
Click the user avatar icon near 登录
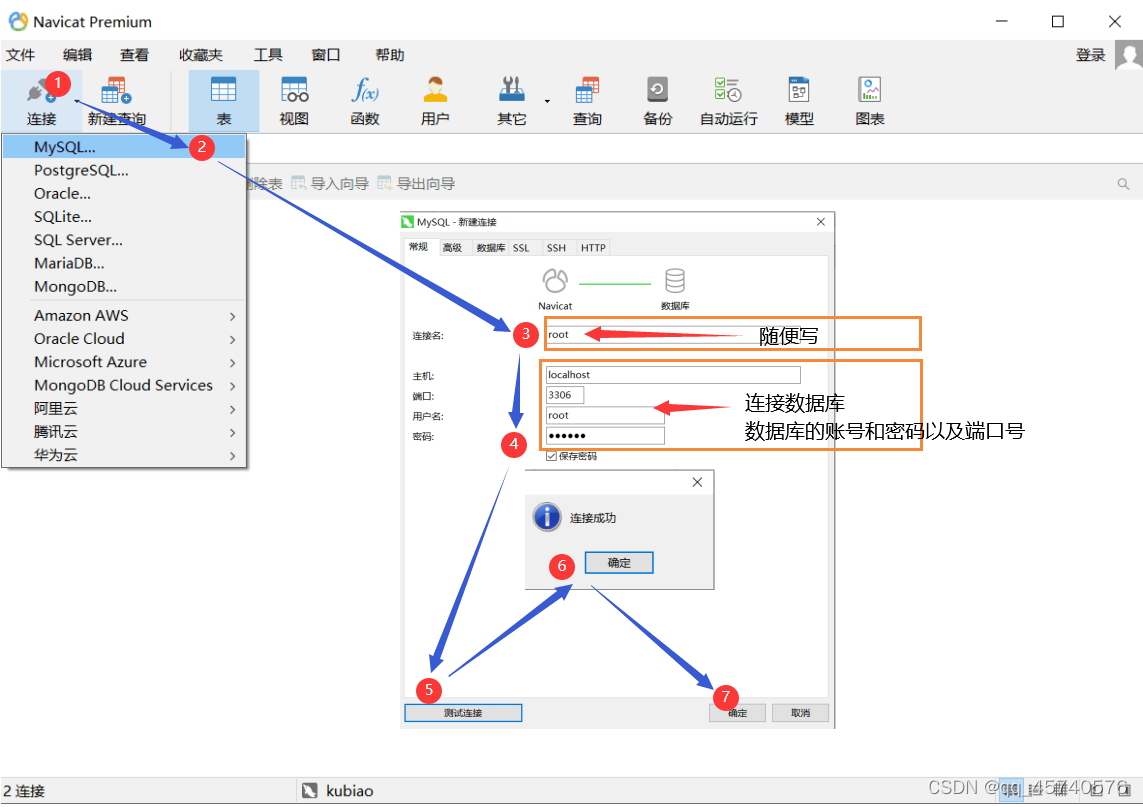coord(1128,55)
